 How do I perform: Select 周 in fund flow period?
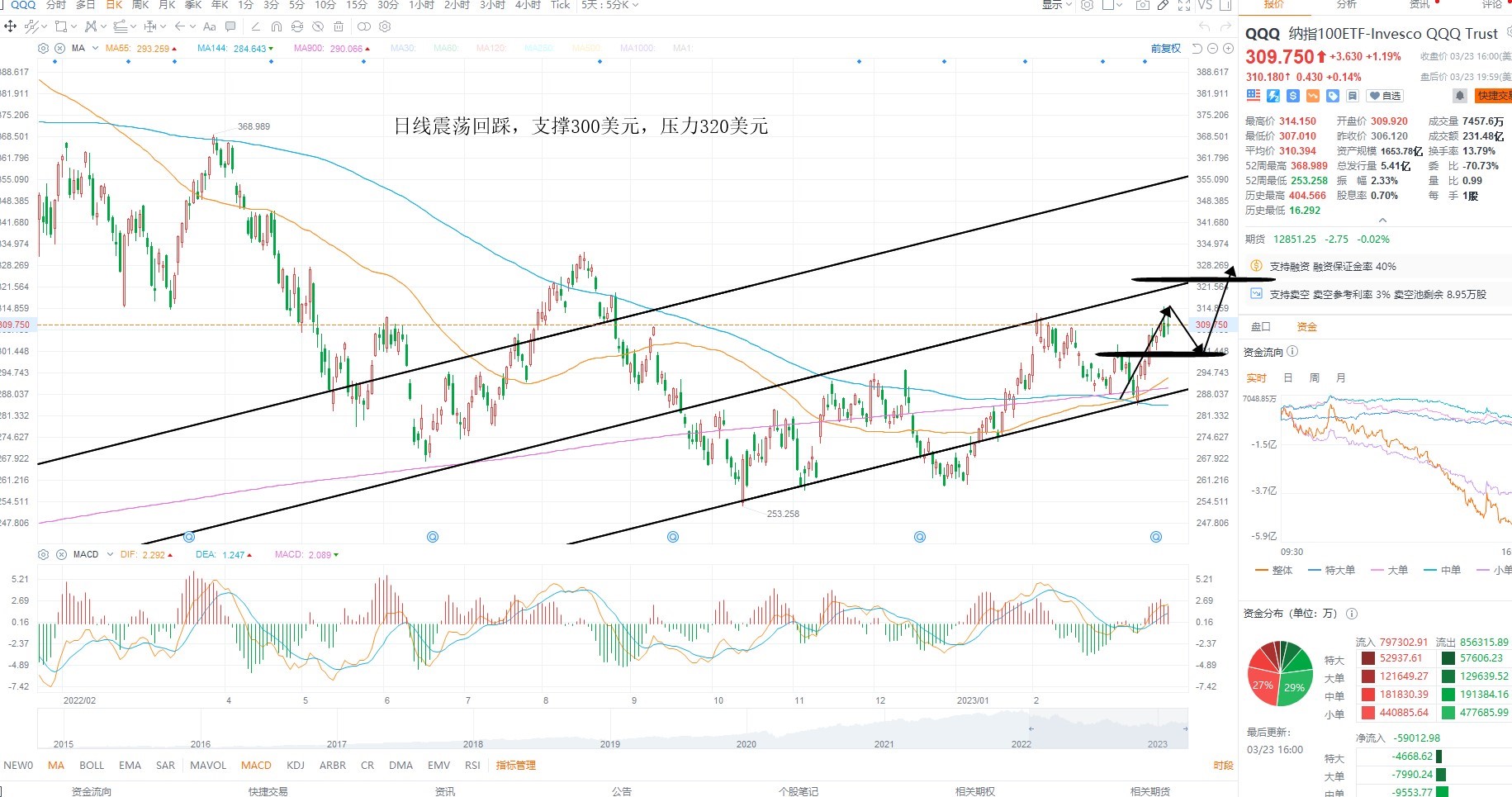[x=1314, y=377]
